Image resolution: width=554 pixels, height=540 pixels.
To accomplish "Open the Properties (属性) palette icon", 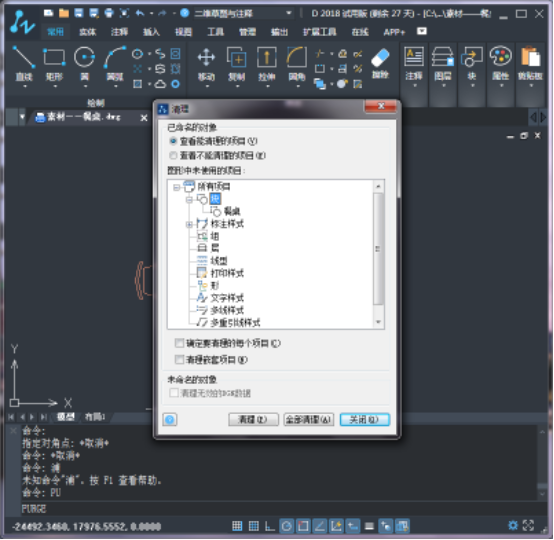I will coord(501,64).
